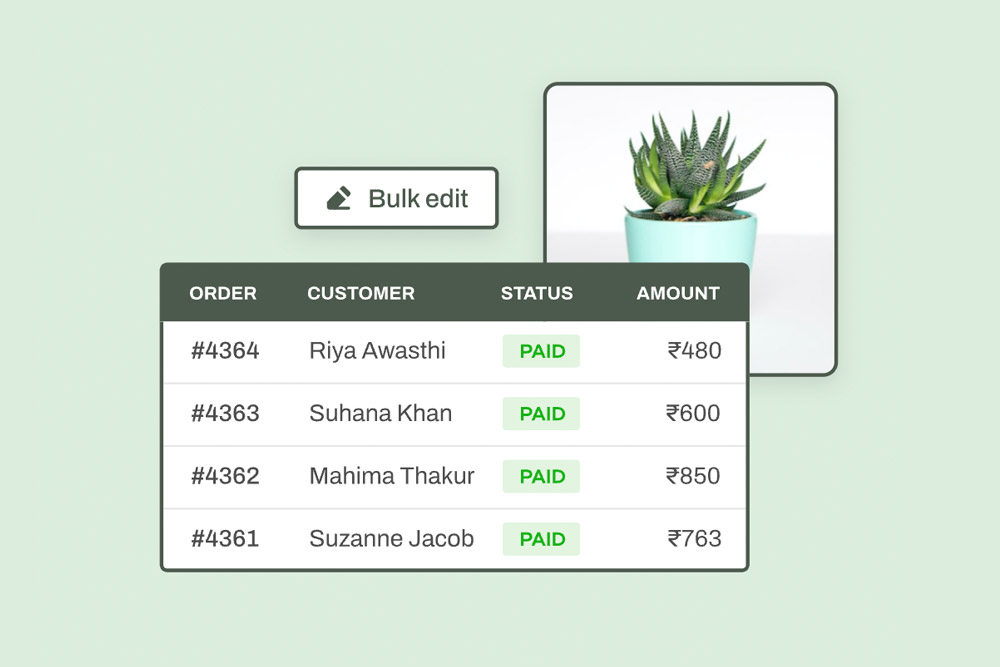Image resolution: width=1000 pixels, height=667 pixels.
Task: Sort by the ORDER column header
Action: 223,293
